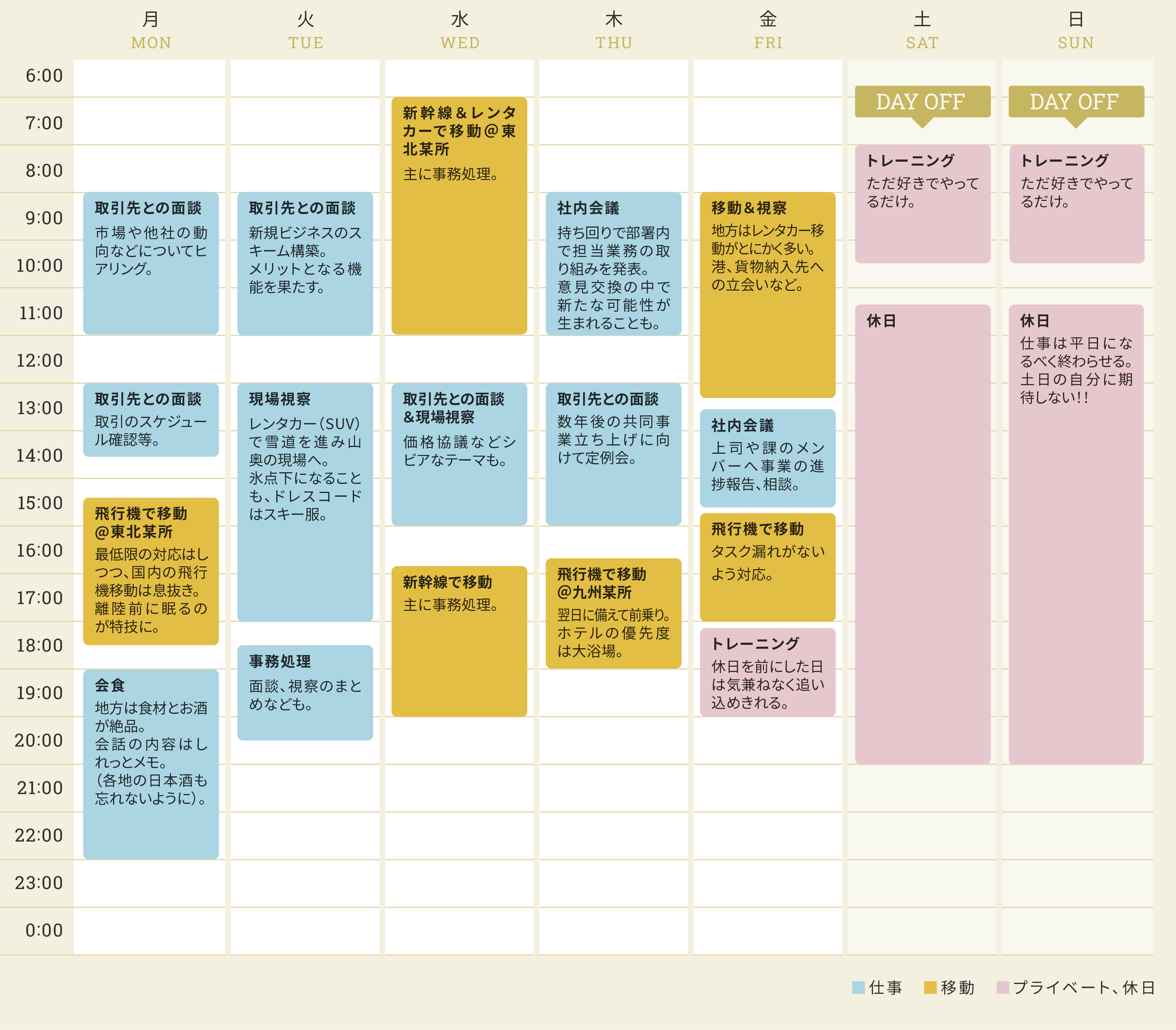
Task: Select Thursday's 社内会議 morning block
Action: click(613, 263)
